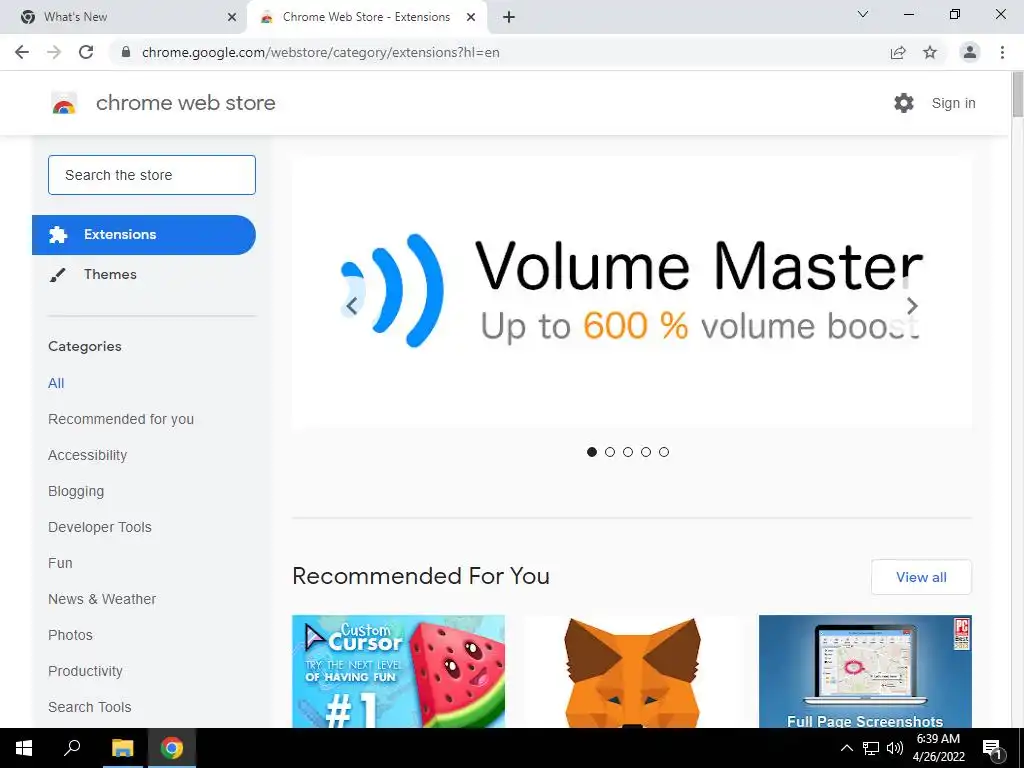Show hidden system tray icons
Viewport: 1024px width, 768px height.
click(x=846, y=748)
